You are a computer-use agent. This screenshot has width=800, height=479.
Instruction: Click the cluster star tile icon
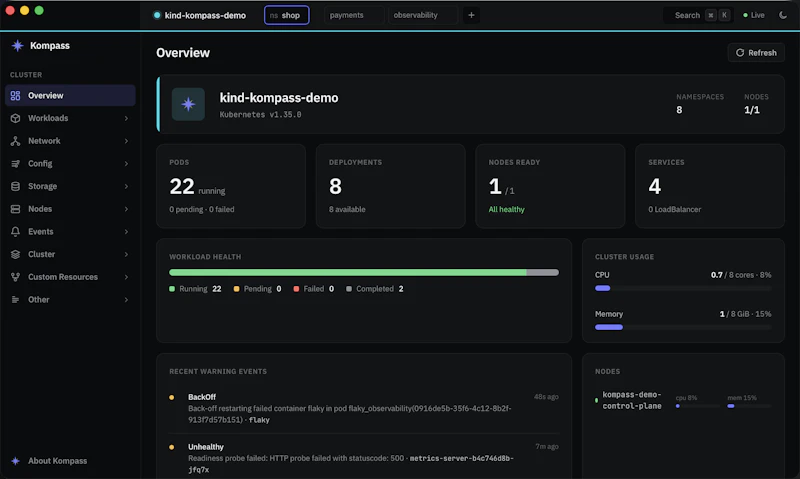coord(188,104)
